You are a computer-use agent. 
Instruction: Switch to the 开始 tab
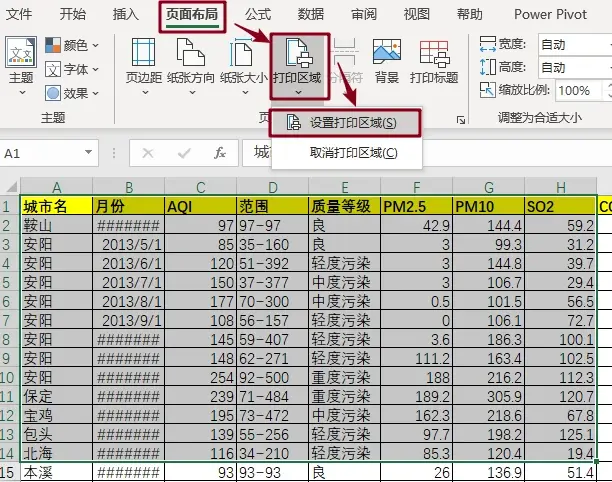point(73,14)
